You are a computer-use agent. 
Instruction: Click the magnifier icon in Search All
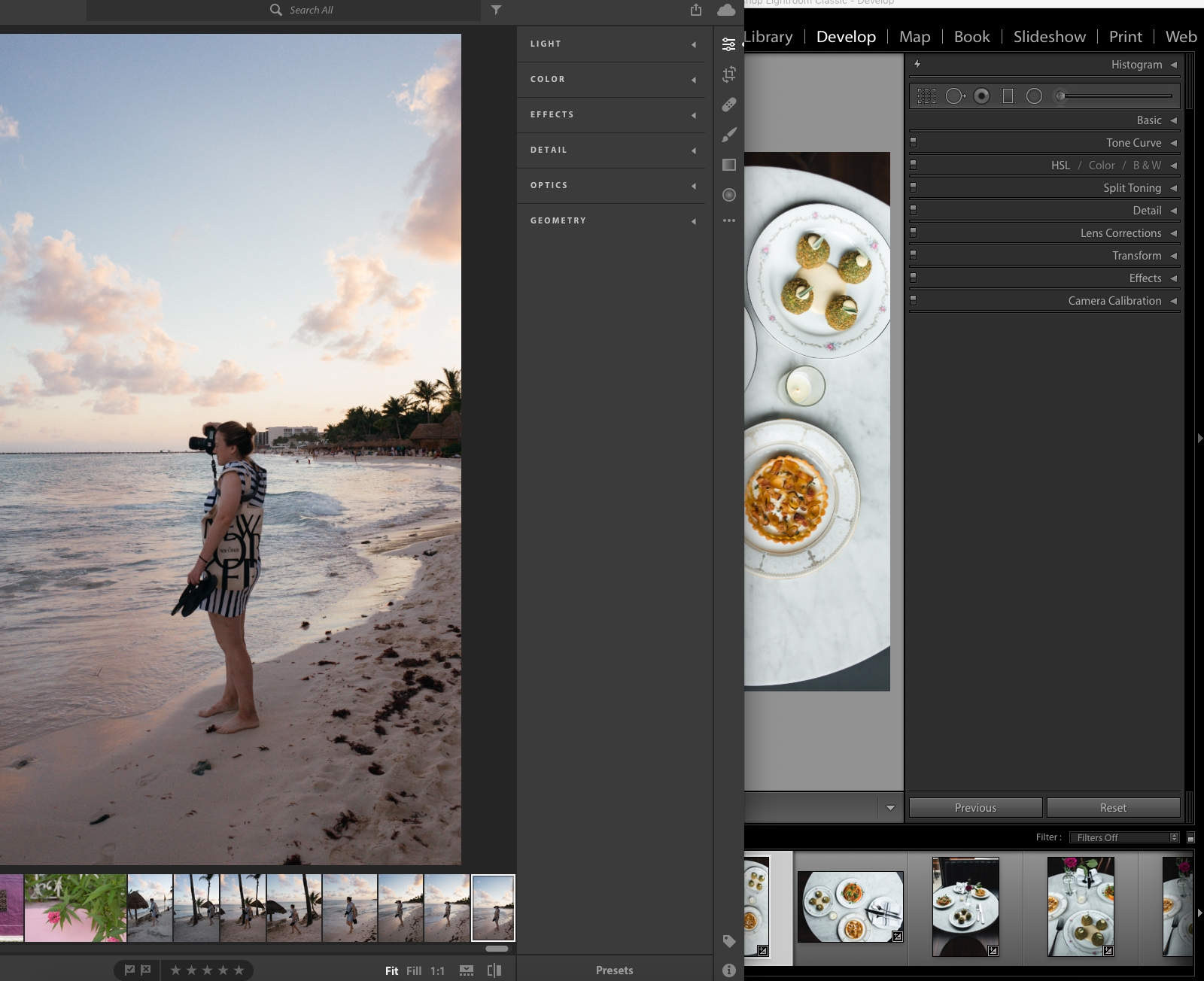click(x=276, y=10)
